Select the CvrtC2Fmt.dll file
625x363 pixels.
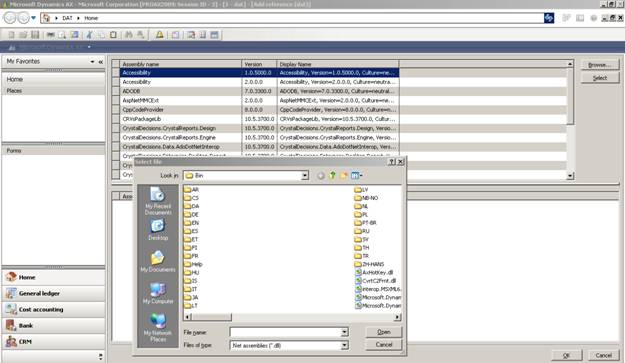(x=375, y=281)
